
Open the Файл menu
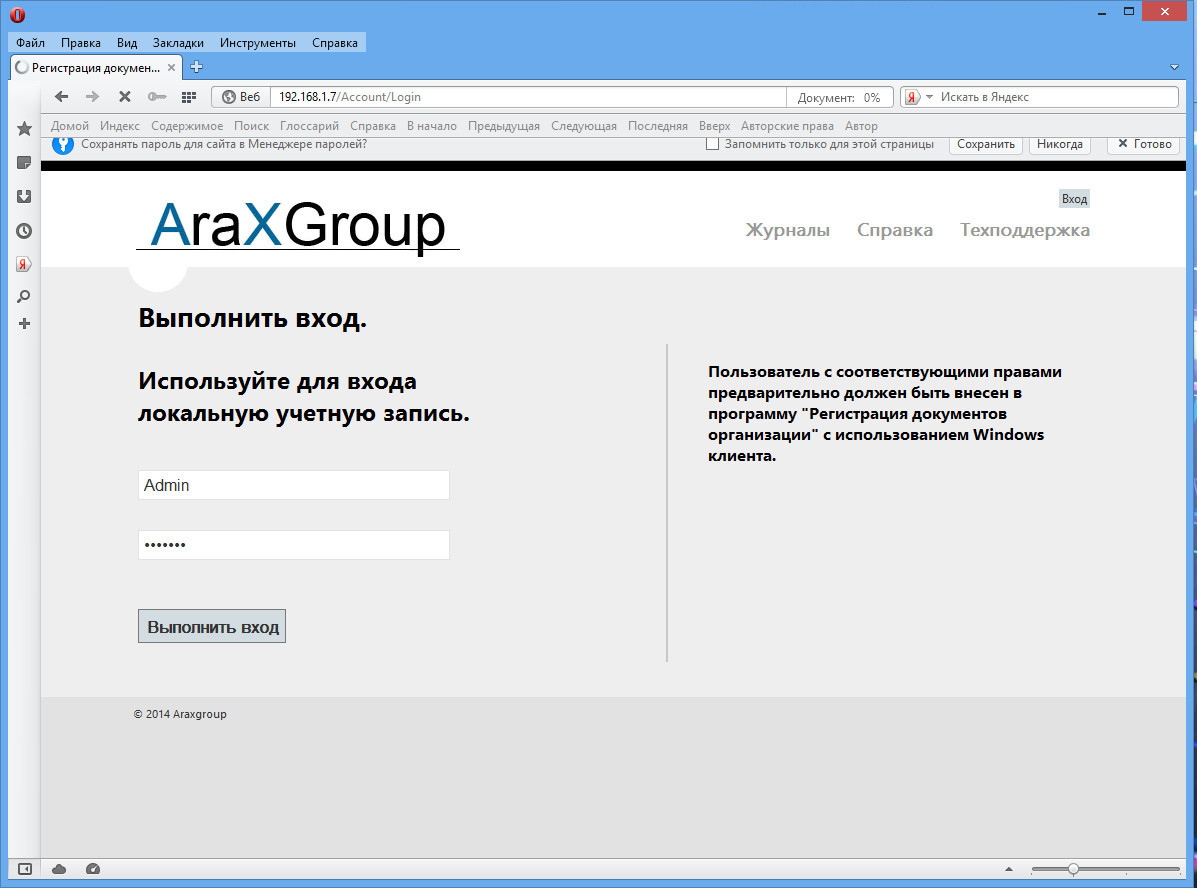(x=31, y=43)
